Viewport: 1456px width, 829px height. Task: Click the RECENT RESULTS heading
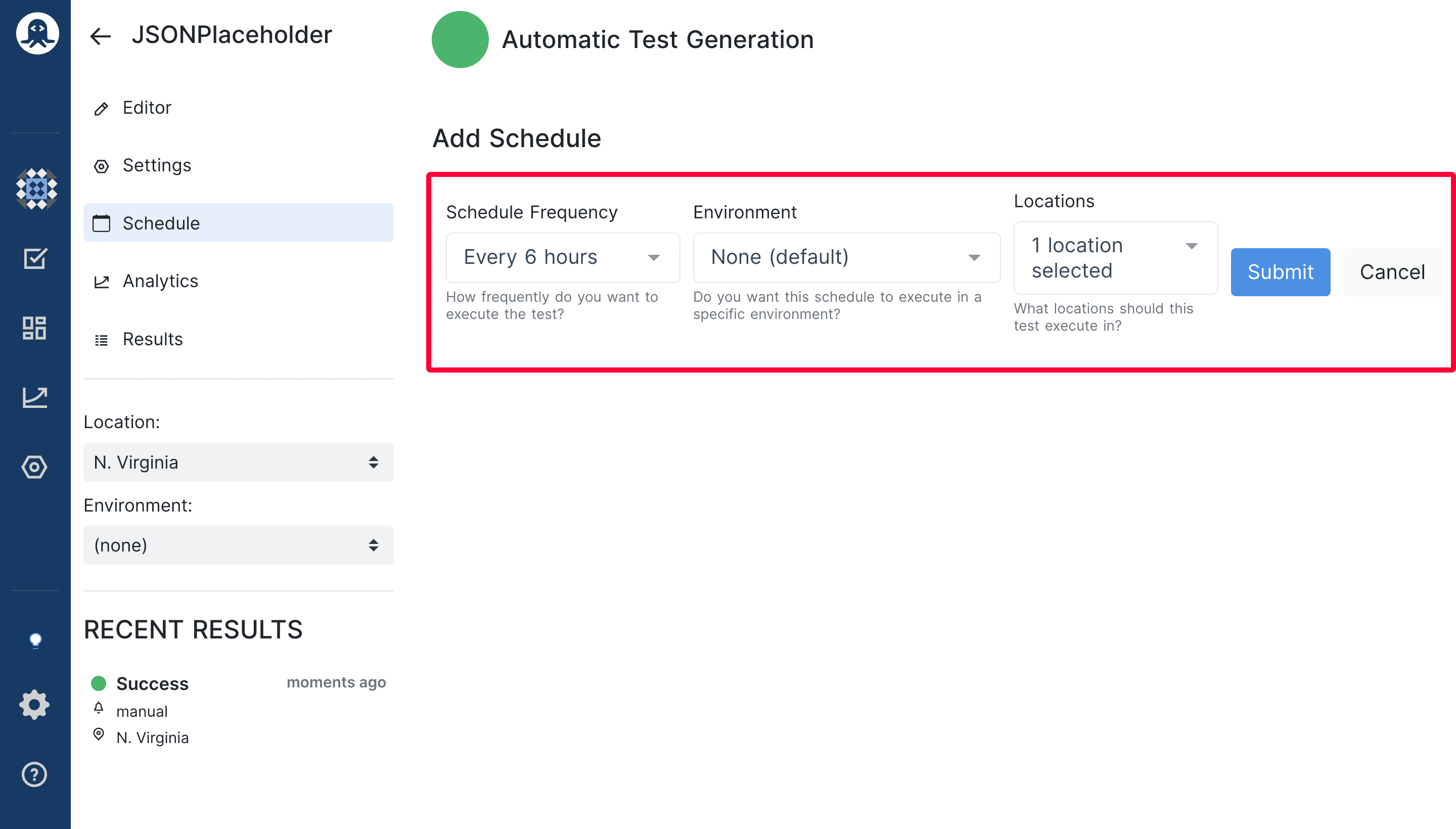pyautogui.click(x=193, y=629)
